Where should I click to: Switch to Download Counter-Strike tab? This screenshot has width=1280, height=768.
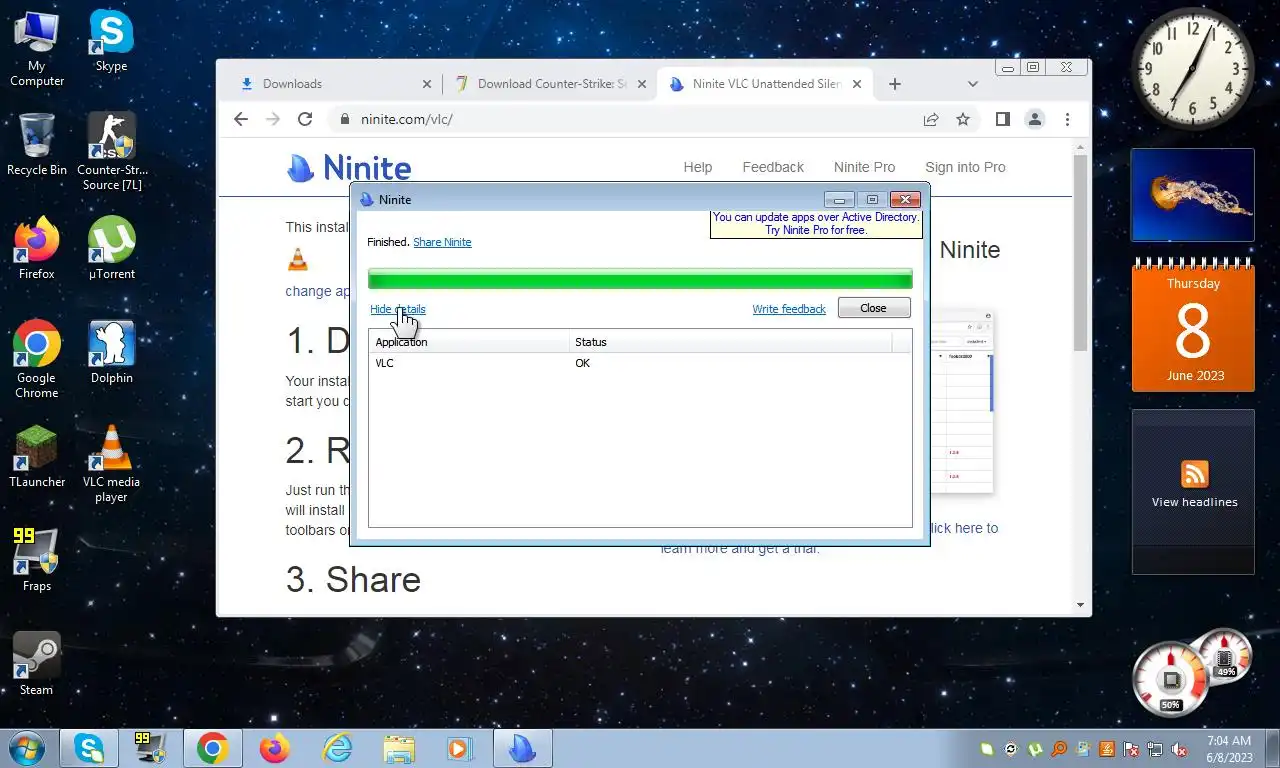tap(550, 84)
